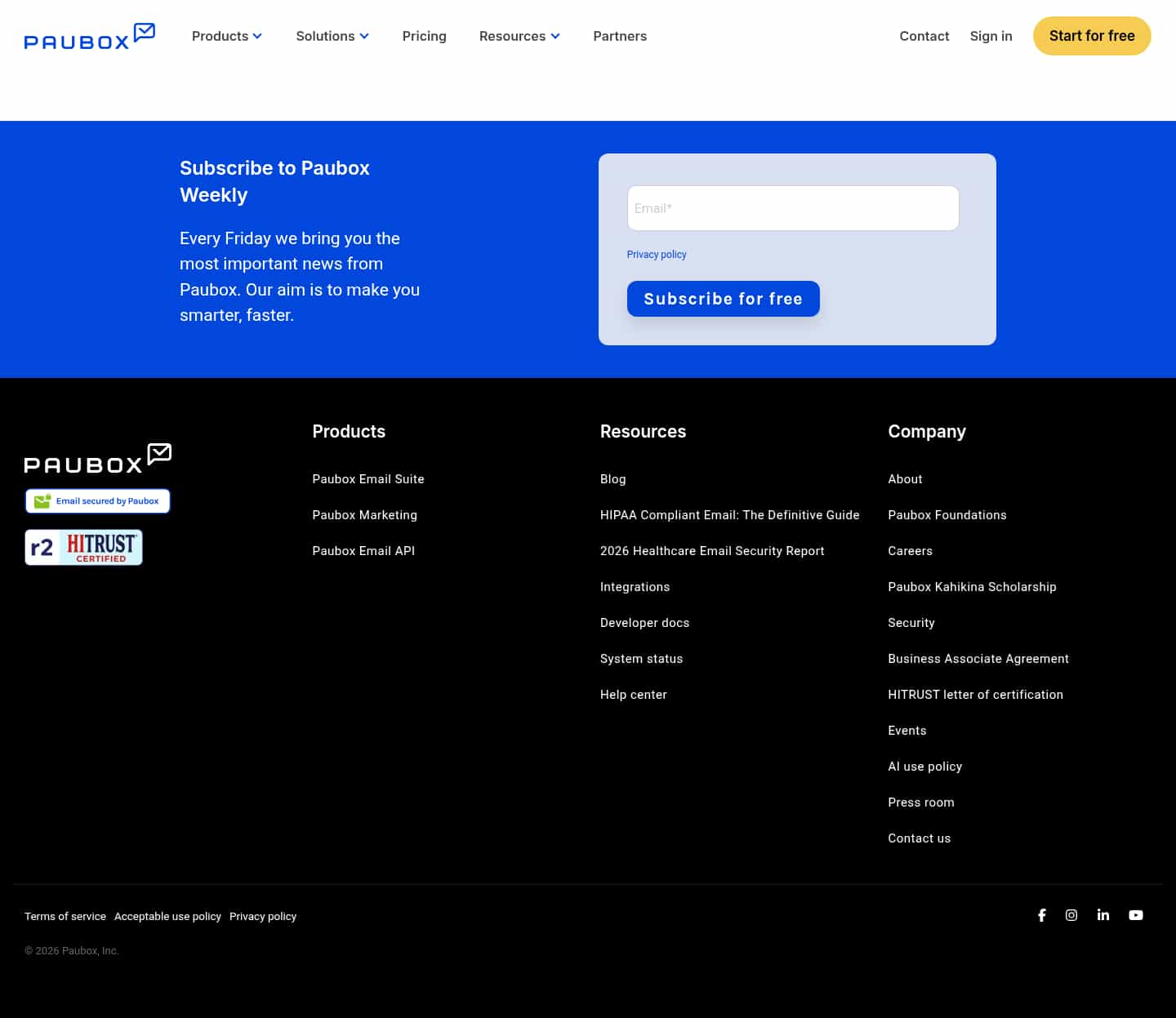1176x1018 pixels.
Task: Open Help center link
Action: pyautogui.click(x=634, y=695)
